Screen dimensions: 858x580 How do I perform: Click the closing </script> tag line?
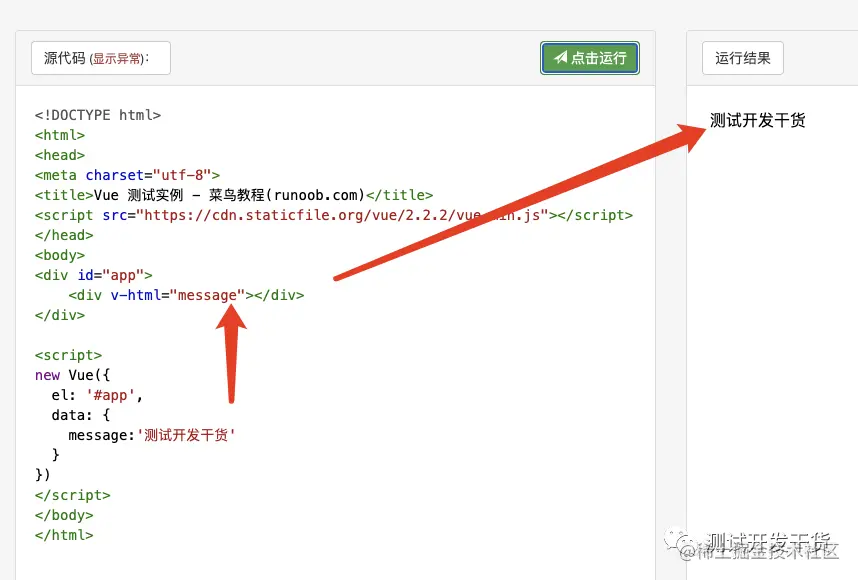pyautogui.click(x=72, y=495)
